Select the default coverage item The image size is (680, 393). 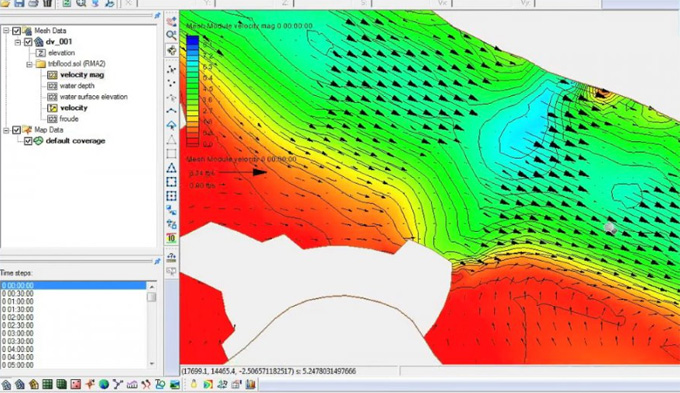click(x=75, y=141)
